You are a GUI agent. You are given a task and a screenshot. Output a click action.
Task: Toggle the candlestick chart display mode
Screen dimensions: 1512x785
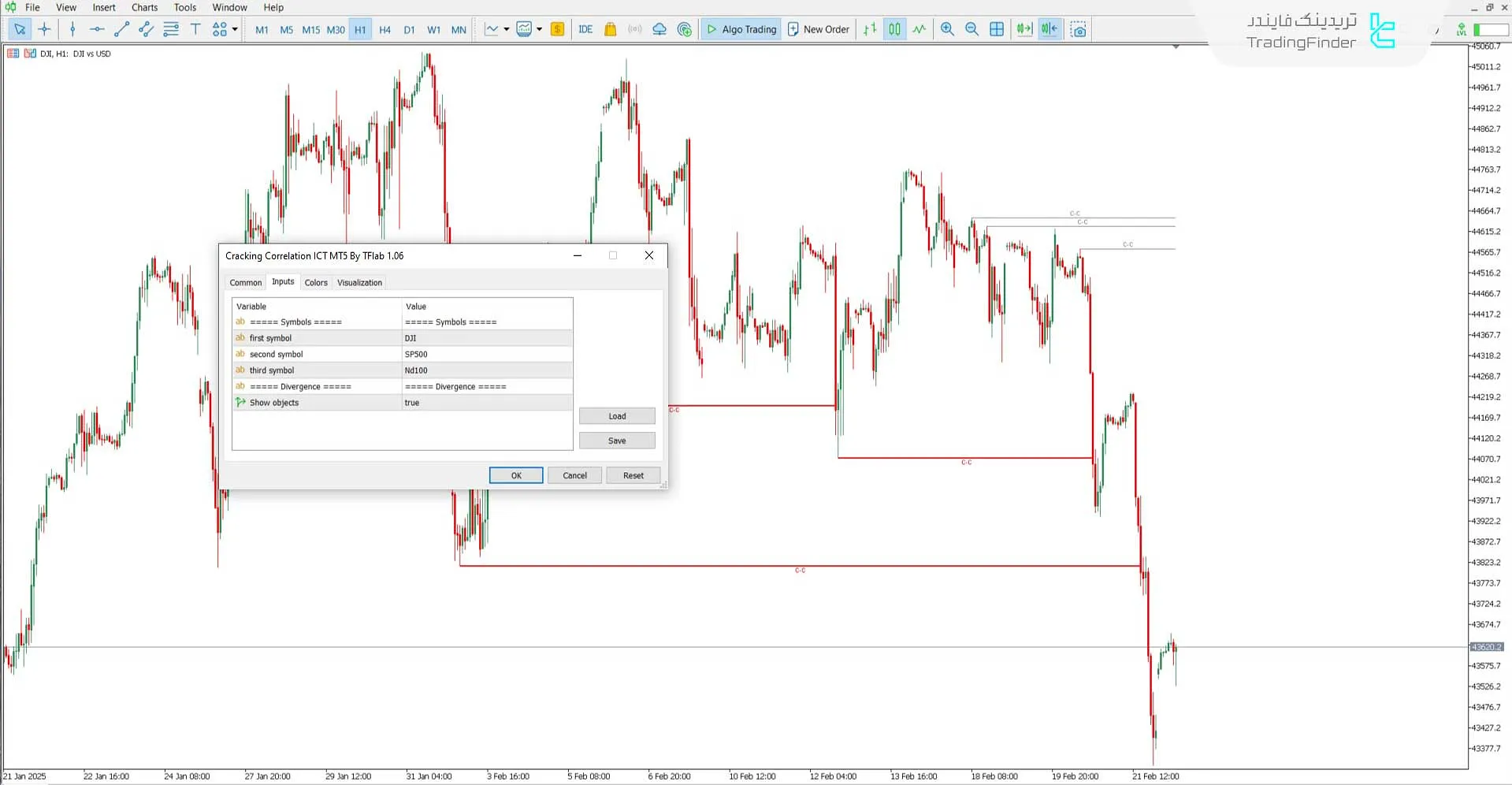[x=894, y=29]
